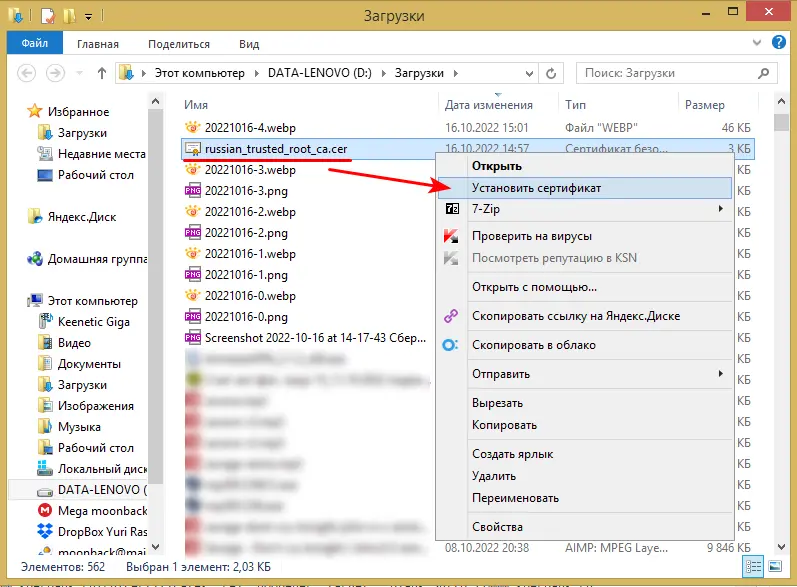This screenshot has height=587, width=797.
Task: Expand the ribbon with the chevron
Action: 757,43
